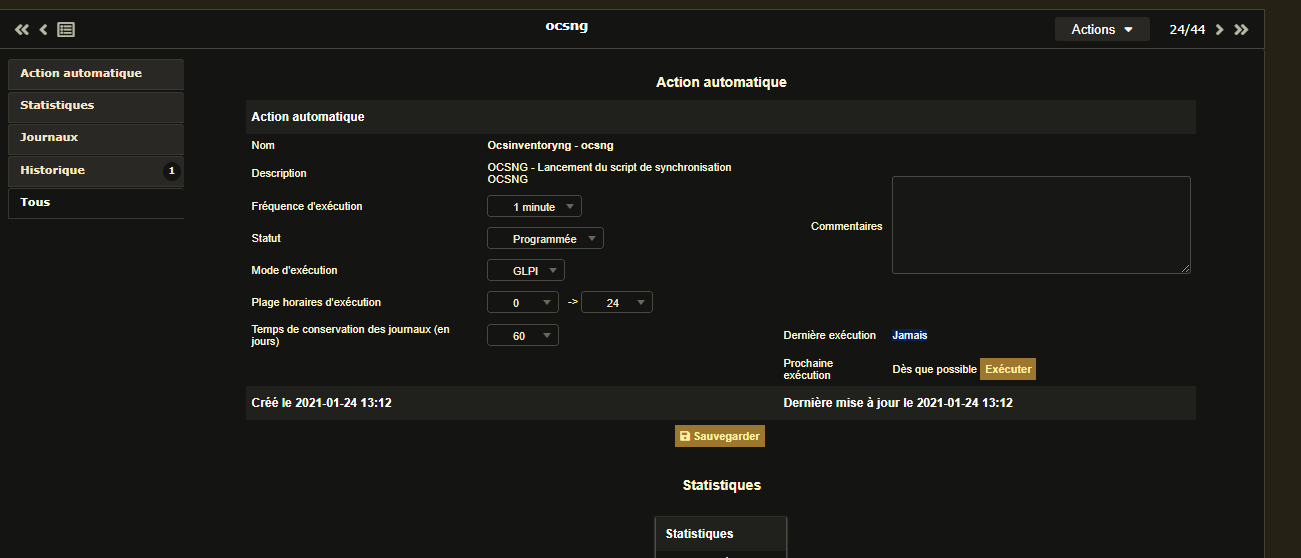Select the Tous tab

tap(96, 203)
